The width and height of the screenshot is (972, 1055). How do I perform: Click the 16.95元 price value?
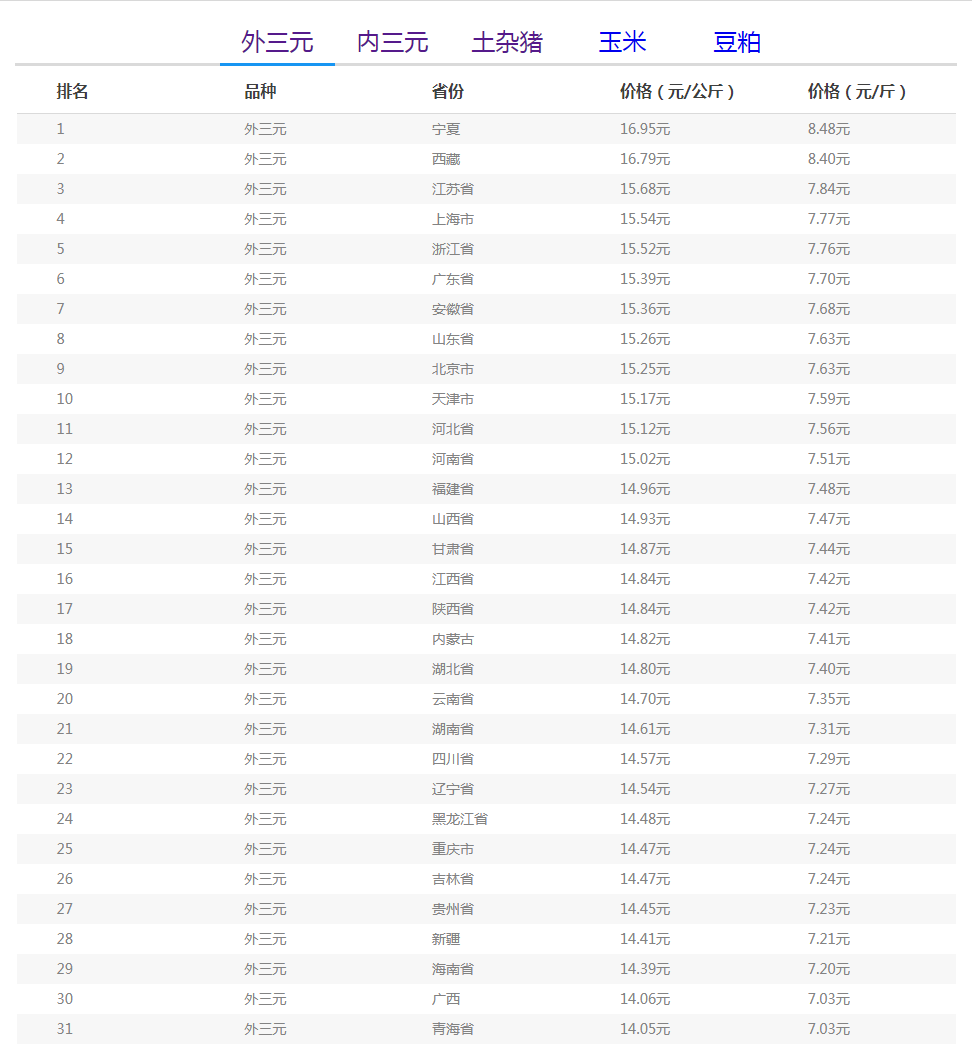click(645, 129)
